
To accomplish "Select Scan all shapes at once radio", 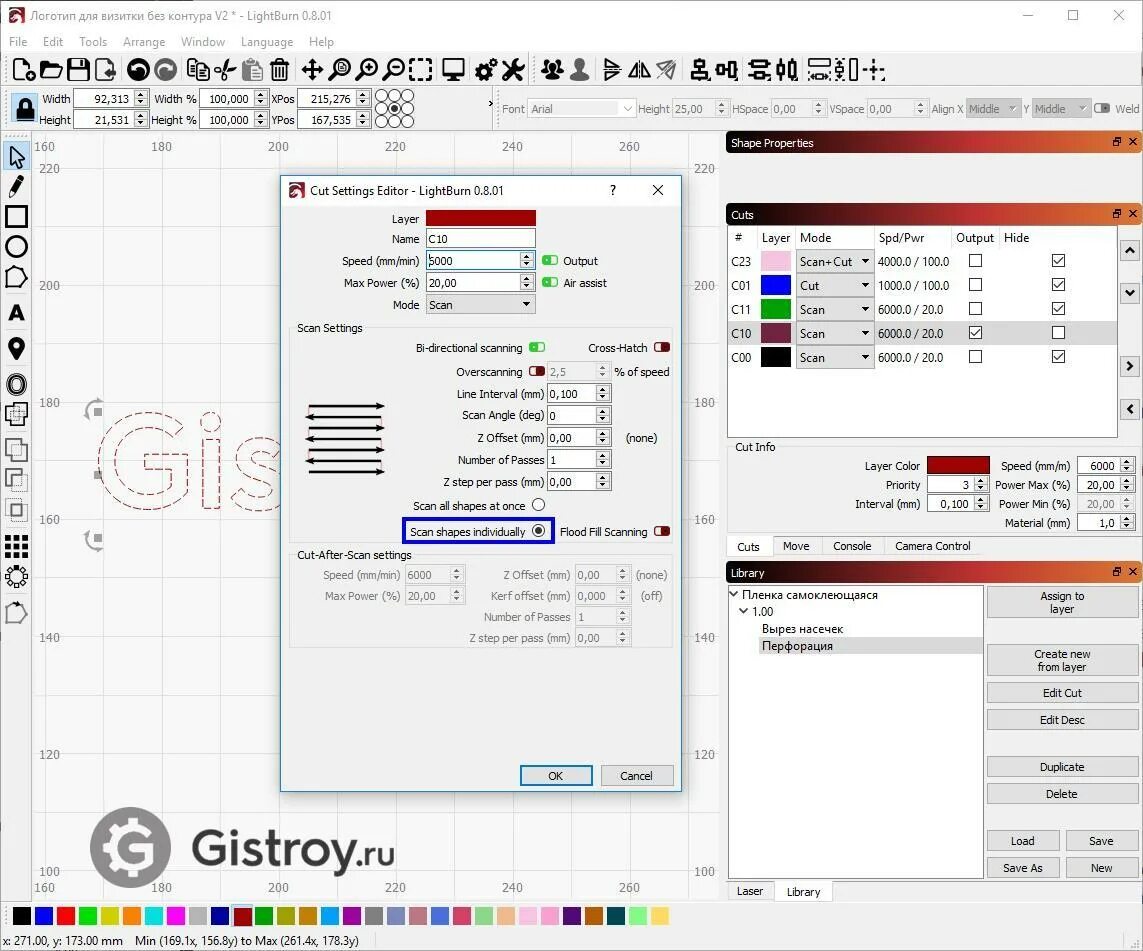I will click(x=538, y=505).
